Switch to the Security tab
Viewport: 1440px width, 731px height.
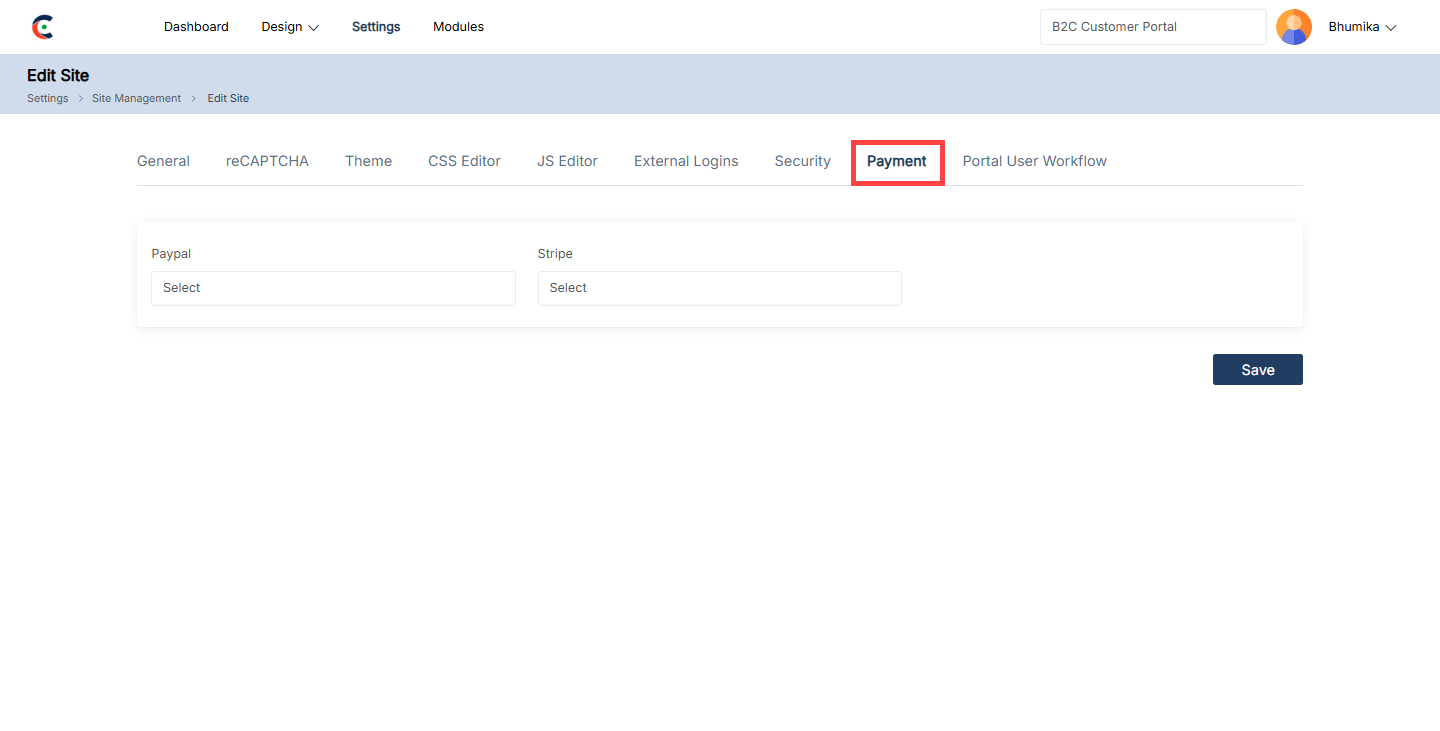(802, 161)
